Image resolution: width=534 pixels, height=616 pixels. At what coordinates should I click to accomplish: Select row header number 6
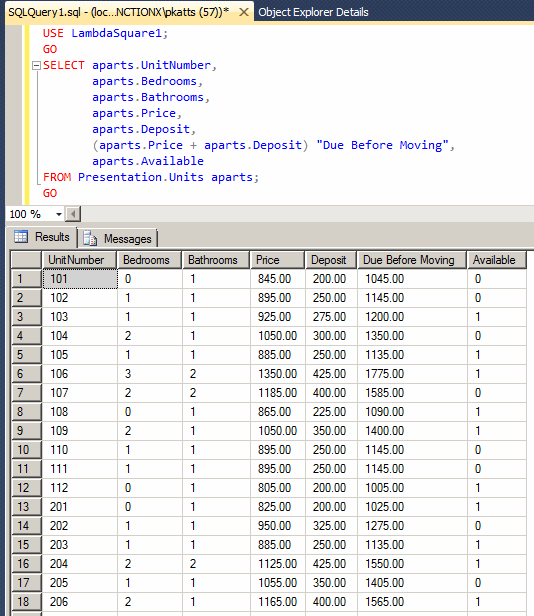point(26,374)
